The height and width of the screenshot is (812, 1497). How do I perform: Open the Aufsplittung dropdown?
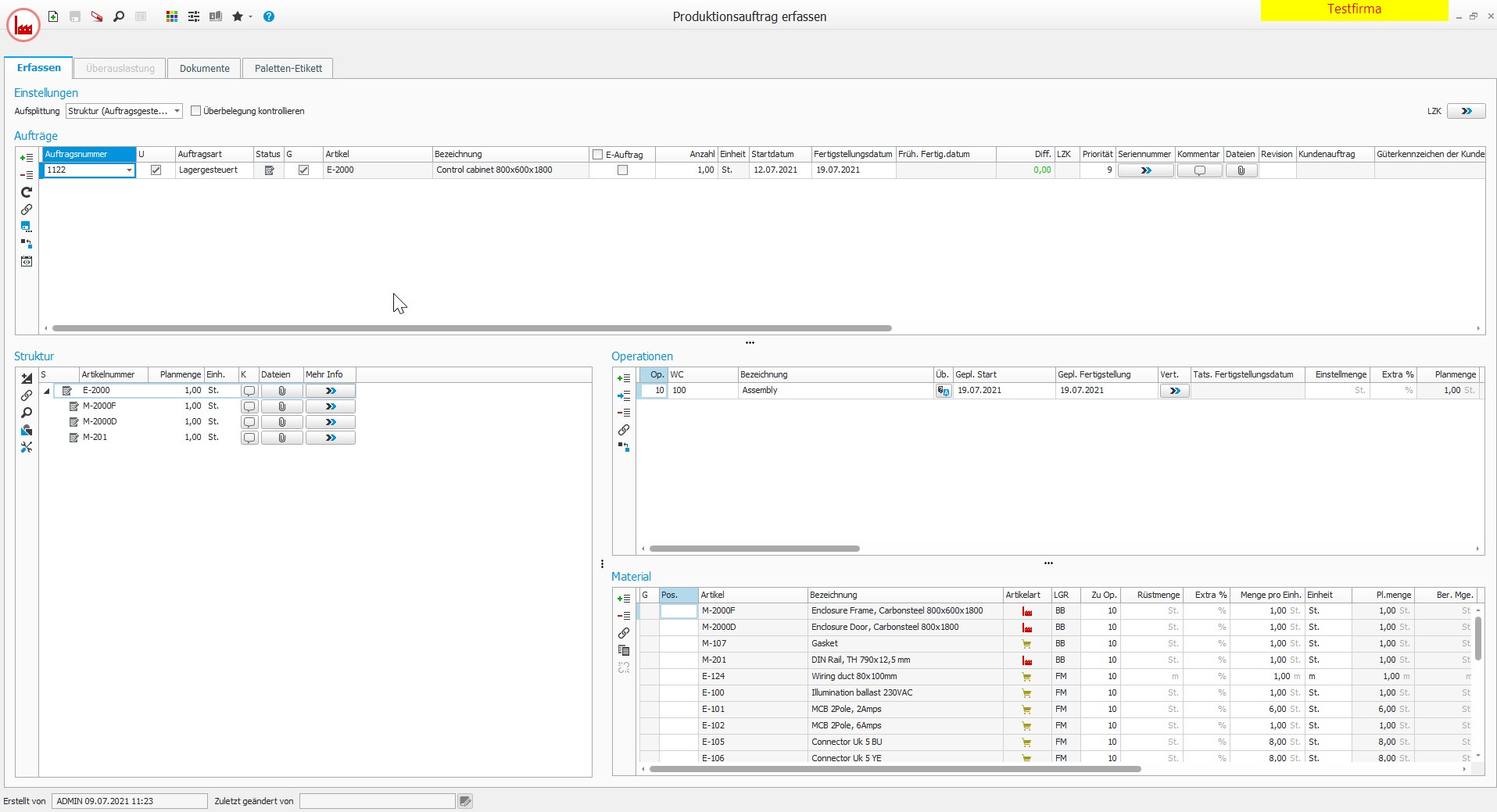(x=177, y=111)
